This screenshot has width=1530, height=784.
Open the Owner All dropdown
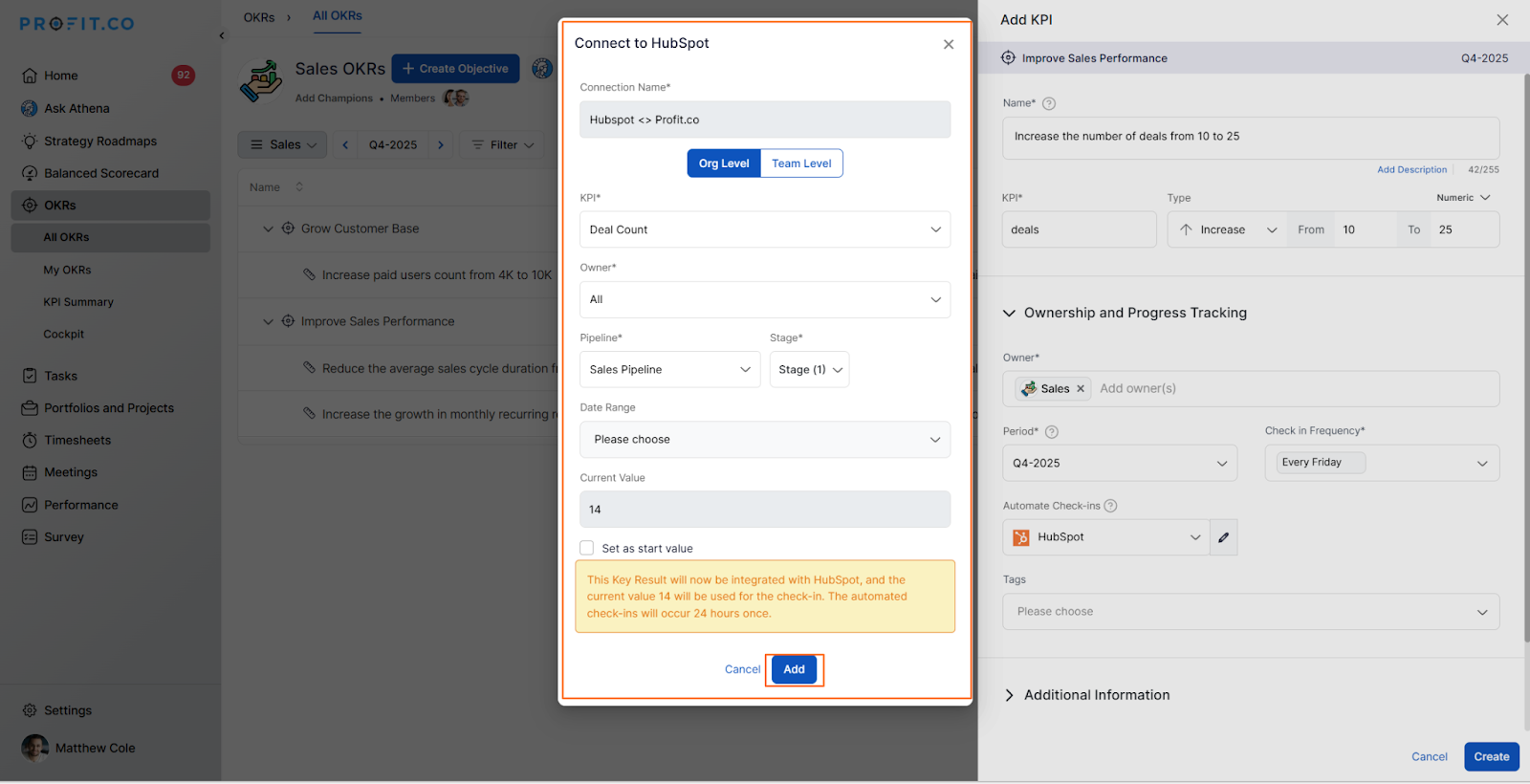coord(765,299)
